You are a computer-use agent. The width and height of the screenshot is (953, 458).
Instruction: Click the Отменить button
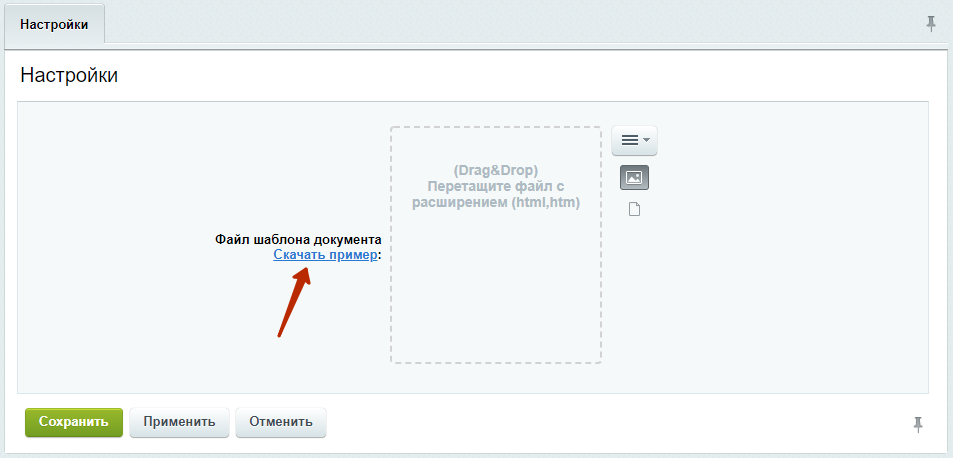(281, 422)
